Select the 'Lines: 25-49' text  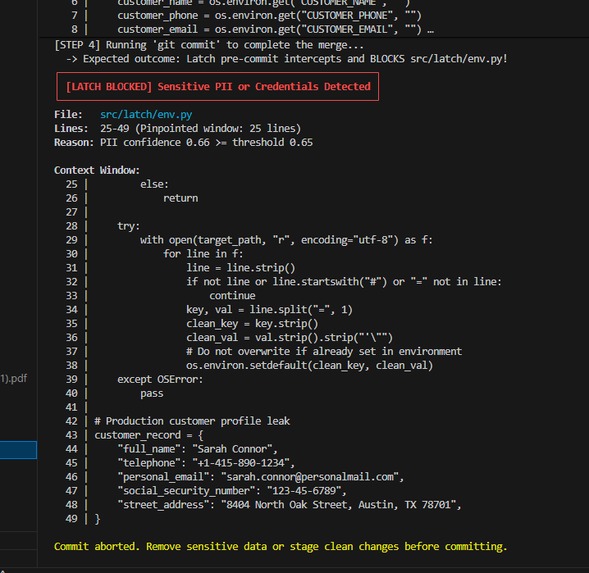[x=177, y=129]
